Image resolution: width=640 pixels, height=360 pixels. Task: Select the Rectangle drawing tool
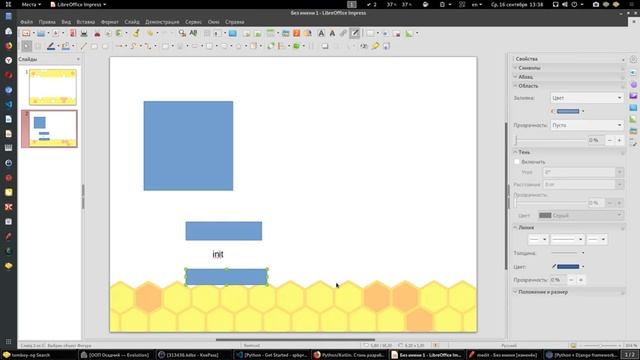pos(94,46)
